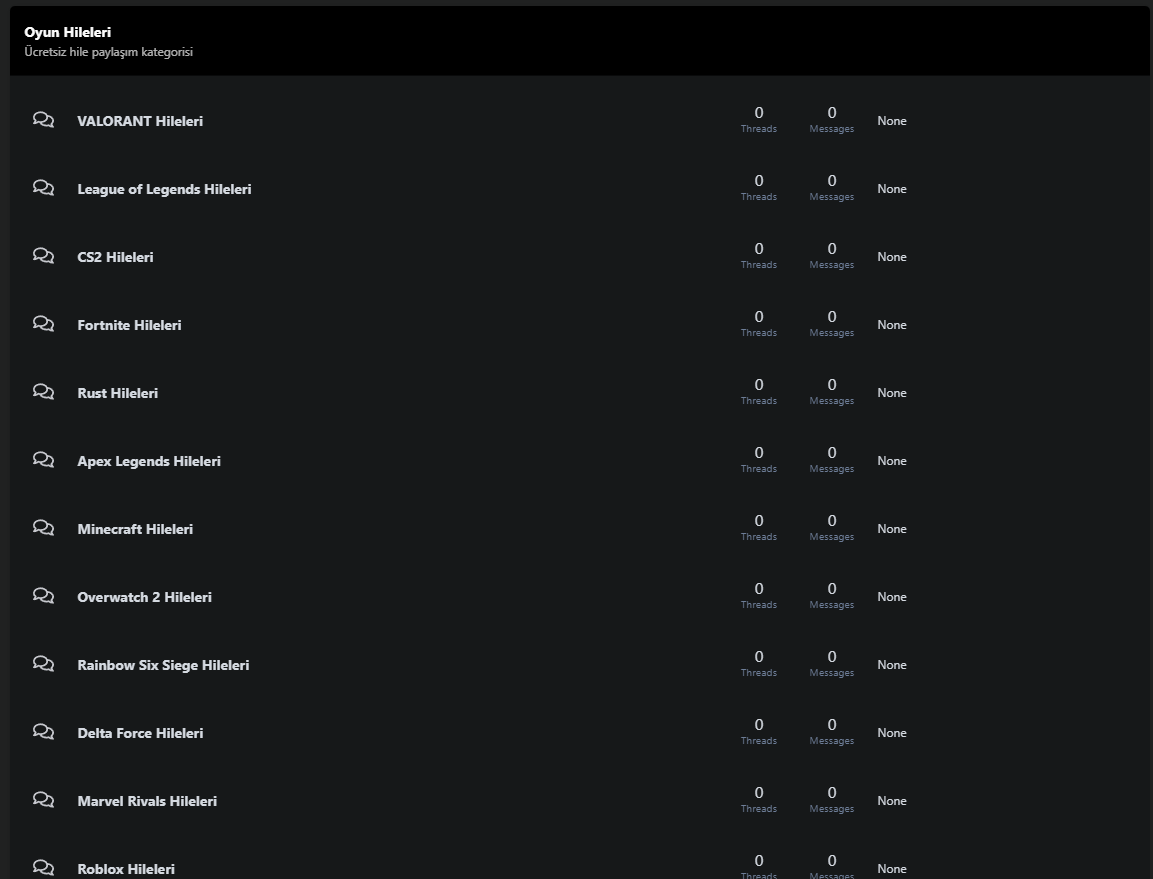Viewport: 1153px width, 879px height.
Task: Click the None label in VALORANT Hileleri row
Action: (x=891, y=121)
